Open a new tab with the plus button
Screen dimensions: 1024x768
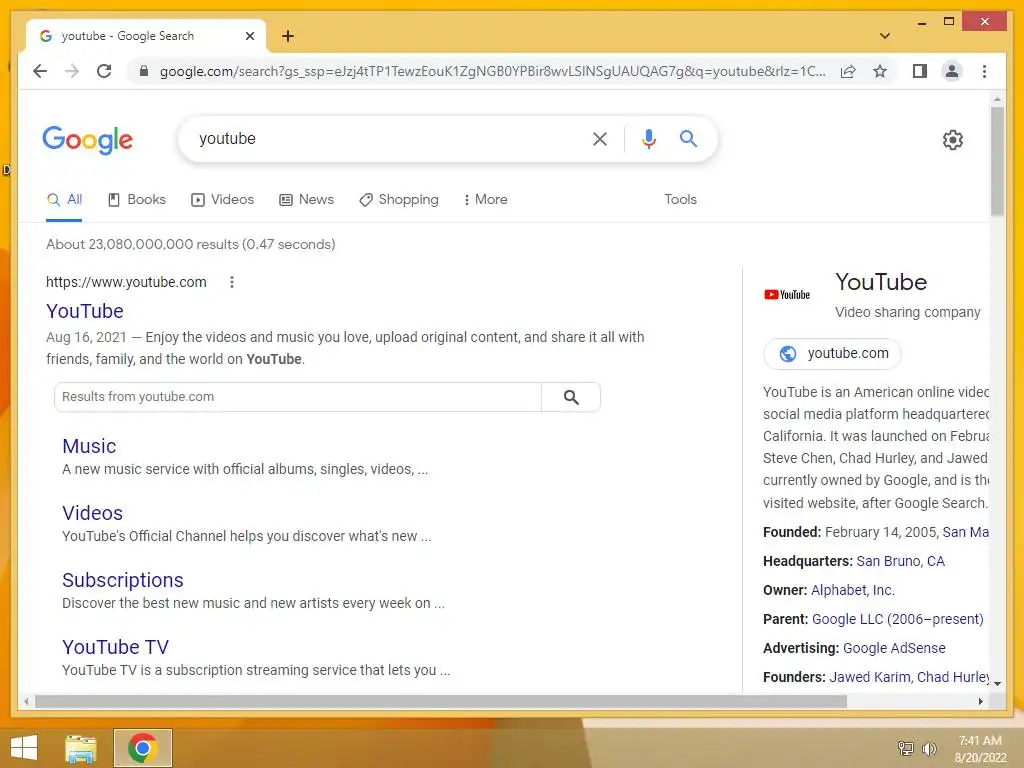[288, 36]
